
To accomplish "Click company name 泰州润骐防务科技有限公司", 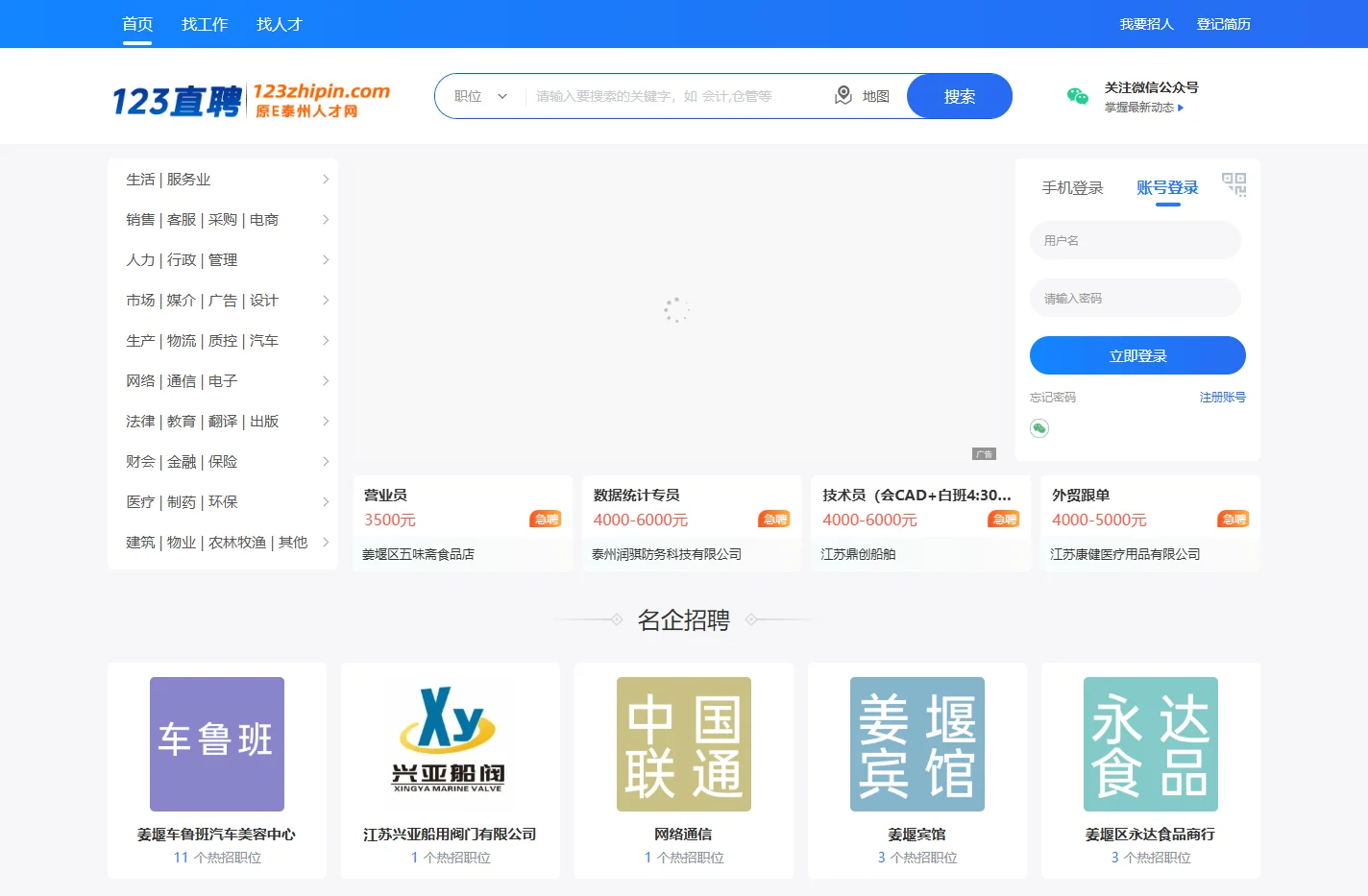I will click(x=667, y=554).
